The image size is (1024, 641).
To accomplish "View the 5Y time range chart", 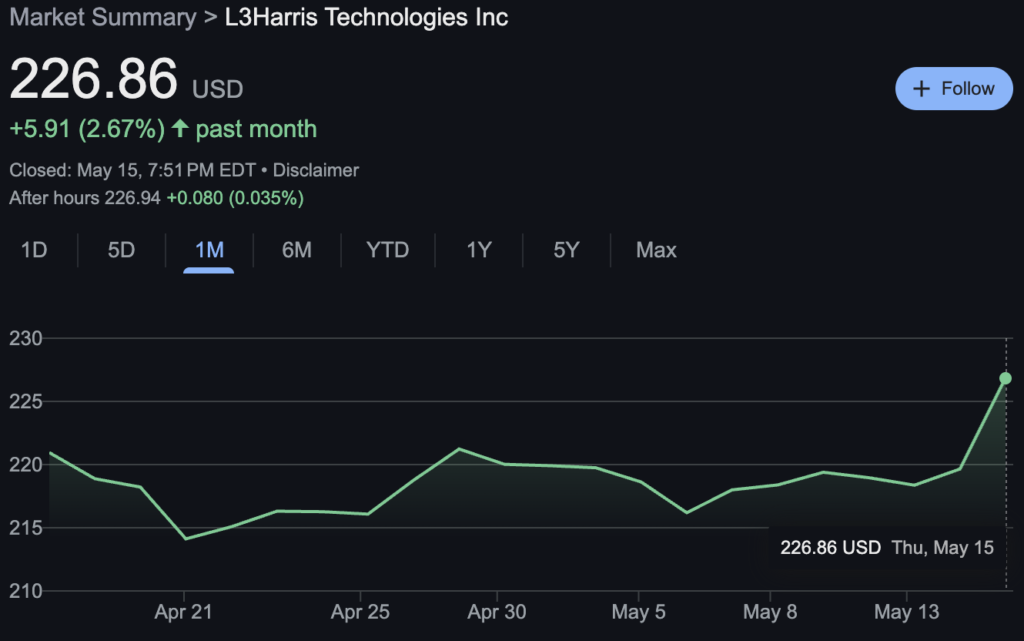I will 566,250.
